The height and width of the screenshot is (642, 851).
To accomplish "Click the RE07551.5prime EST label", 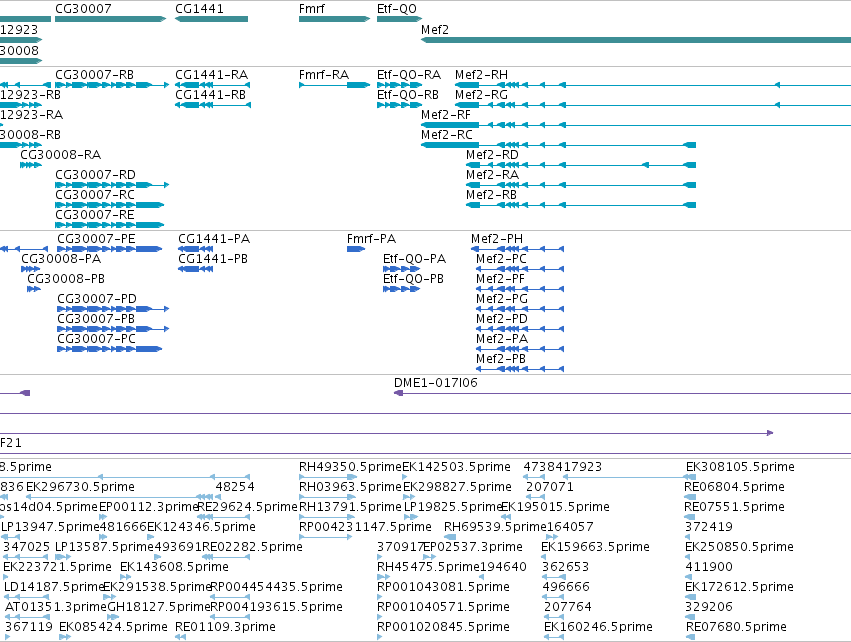I will (734, 507).
